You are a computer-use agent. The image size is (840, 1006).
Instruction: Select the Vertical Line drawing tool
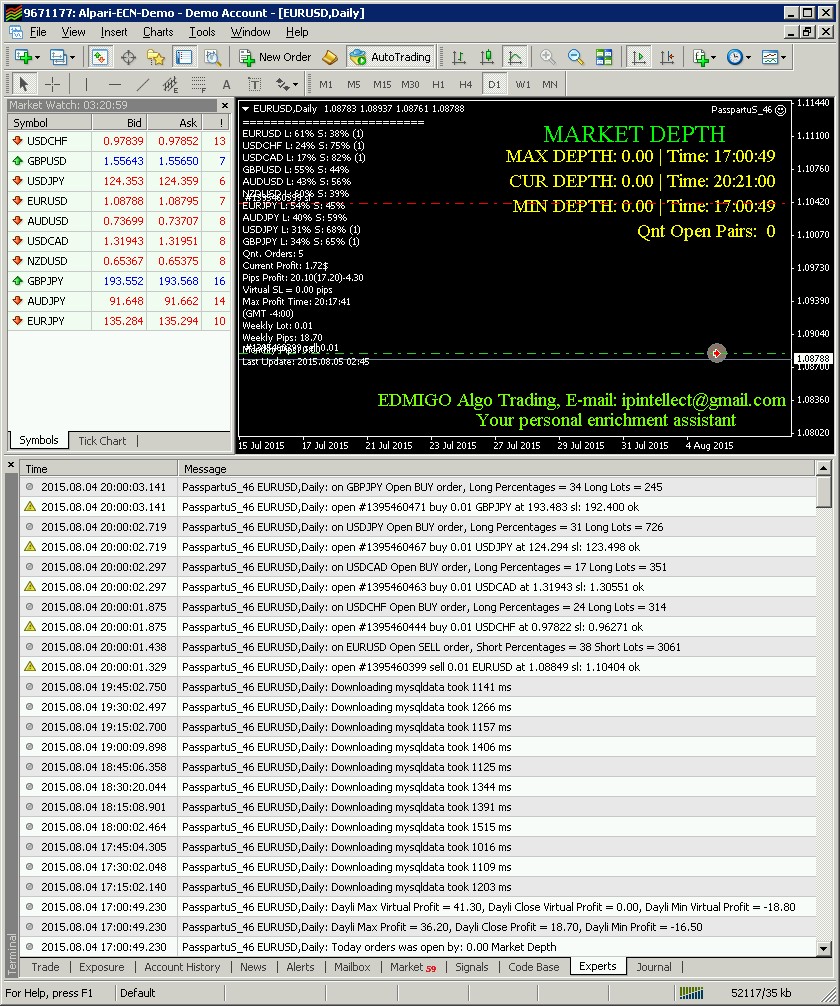[x=87, y=84]
